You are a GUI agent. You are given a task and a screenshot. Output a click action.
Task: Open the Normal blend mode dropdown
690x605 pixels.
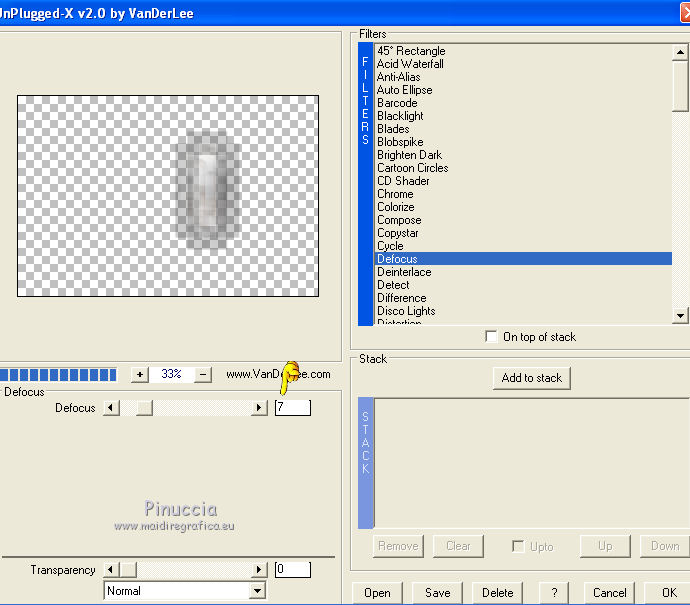click(x=258, y=590)
